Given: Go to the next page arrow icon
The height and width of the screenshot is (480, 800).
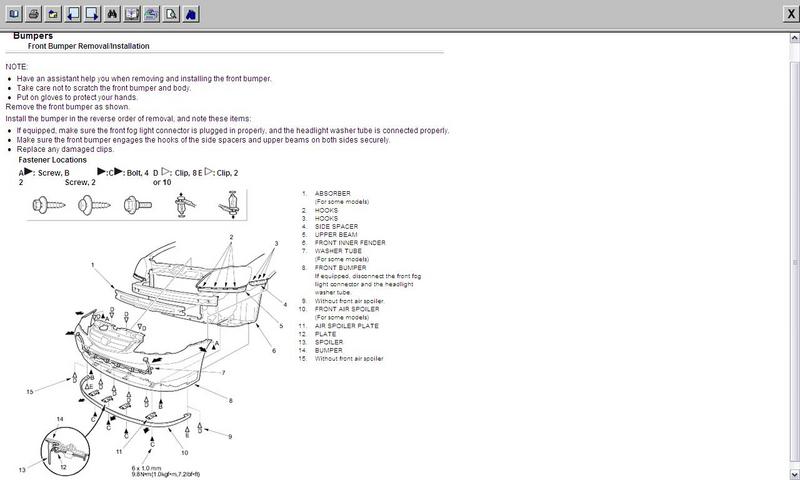Looking at the screenshot, I should click(92, 14).
